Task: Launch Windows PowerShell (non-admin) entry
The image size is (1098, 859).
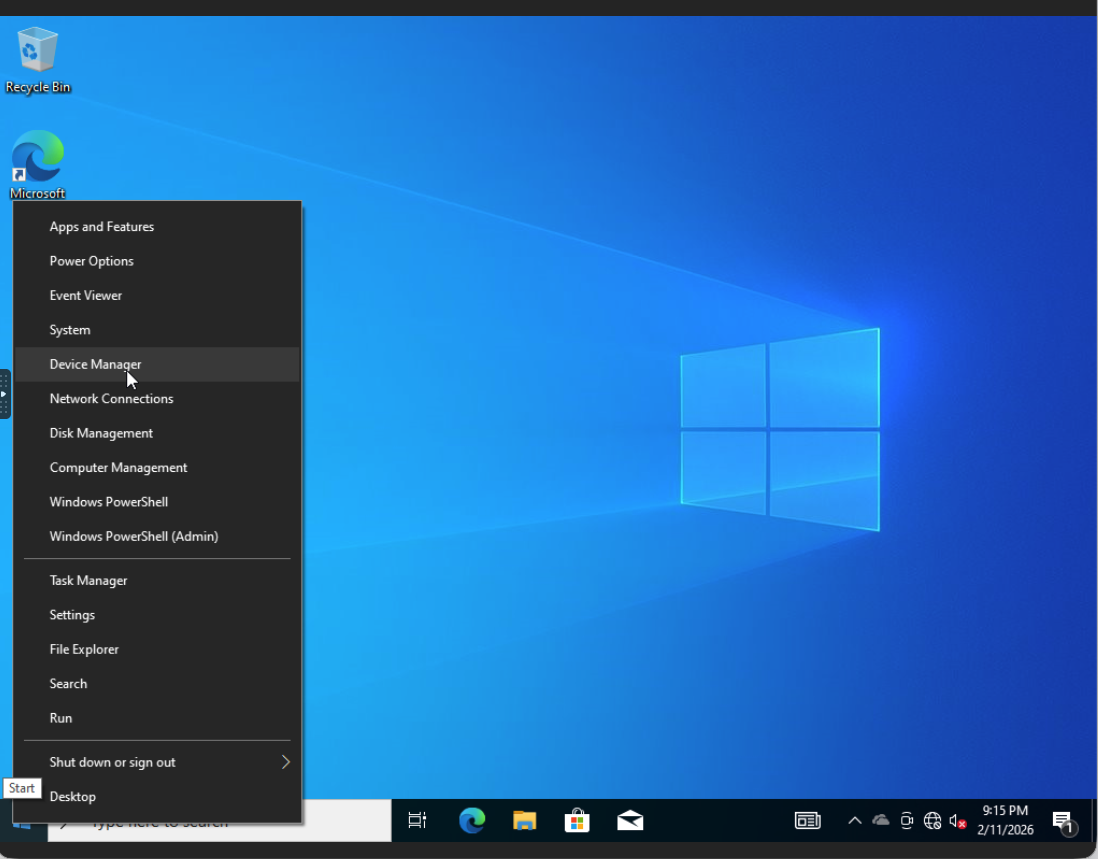Action: point(157,501)
